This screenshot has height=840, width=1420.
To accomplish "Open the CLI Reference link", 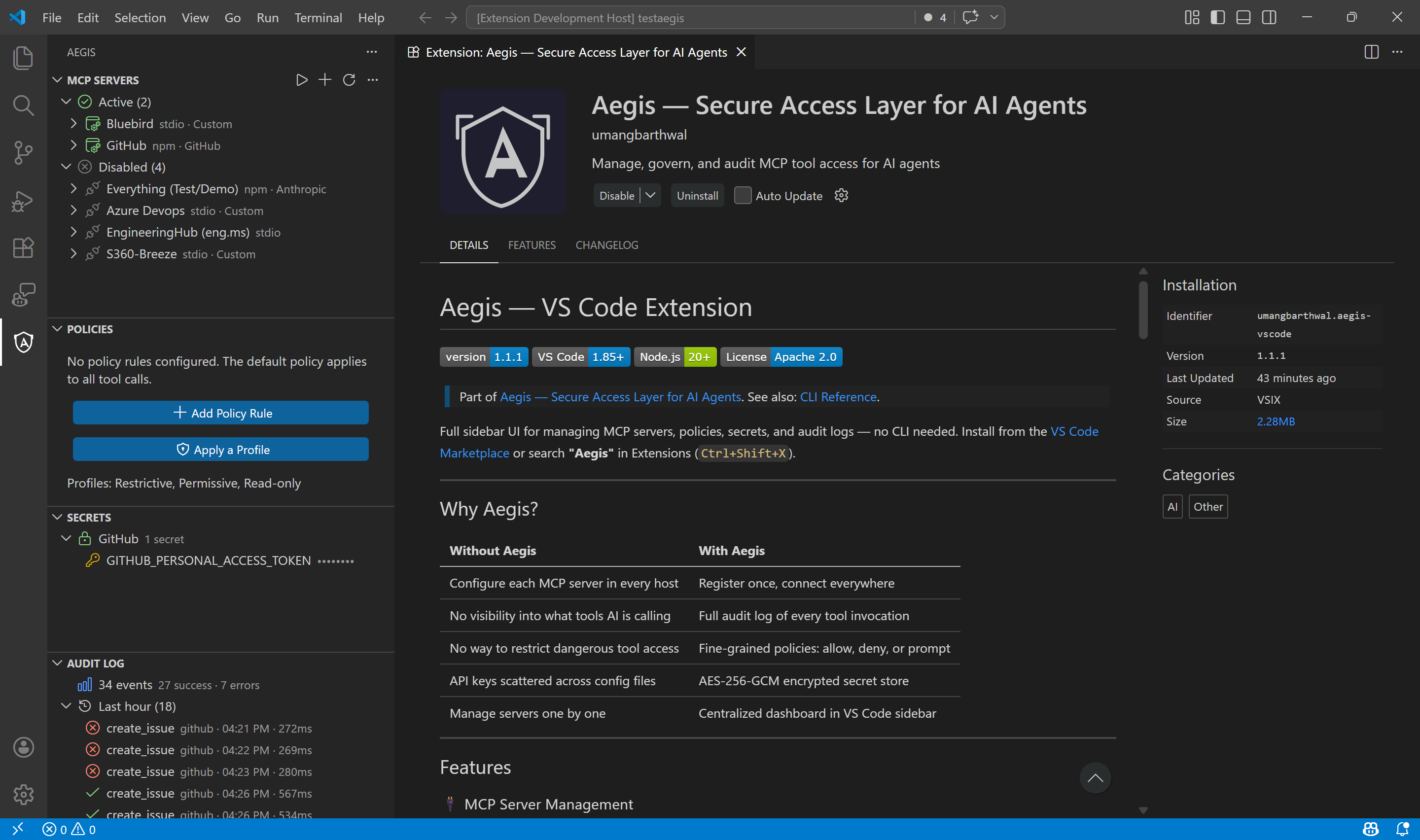I will (838, 397).
